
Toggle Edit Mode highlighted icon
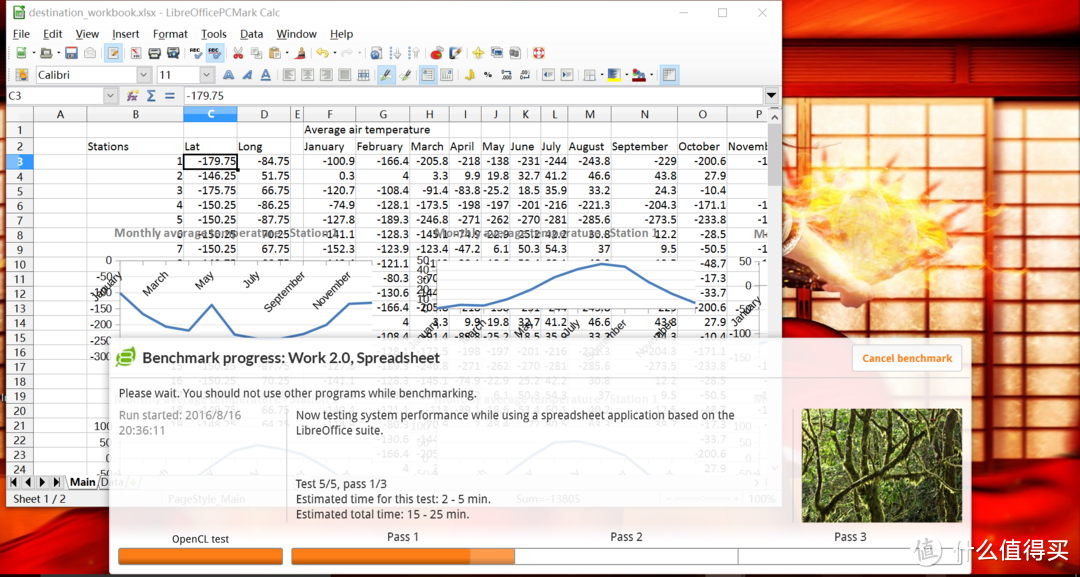click(x=113, y=53)
